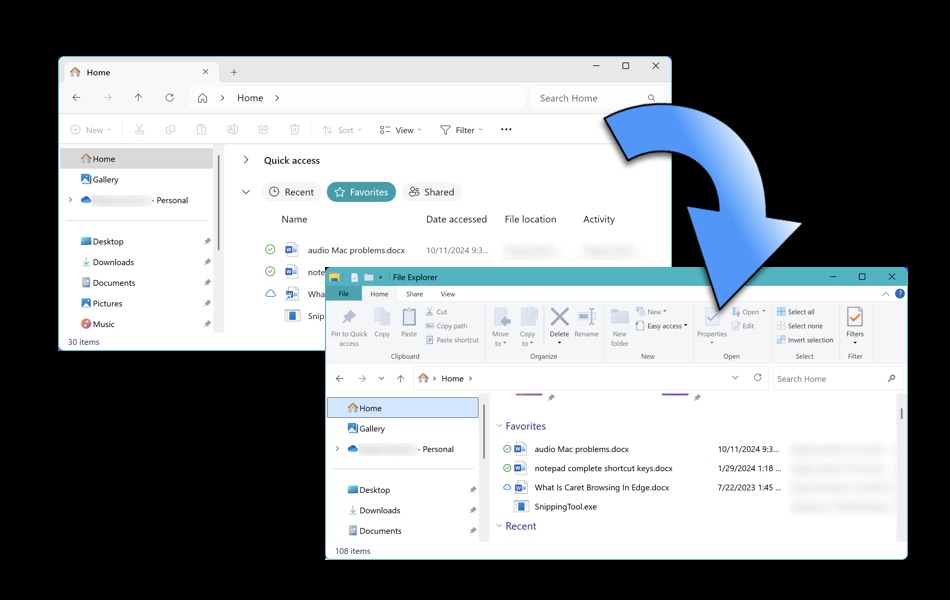The image size is (950, 600).
Task: Sort by Date accessed column header
Action: coord(456,219)
